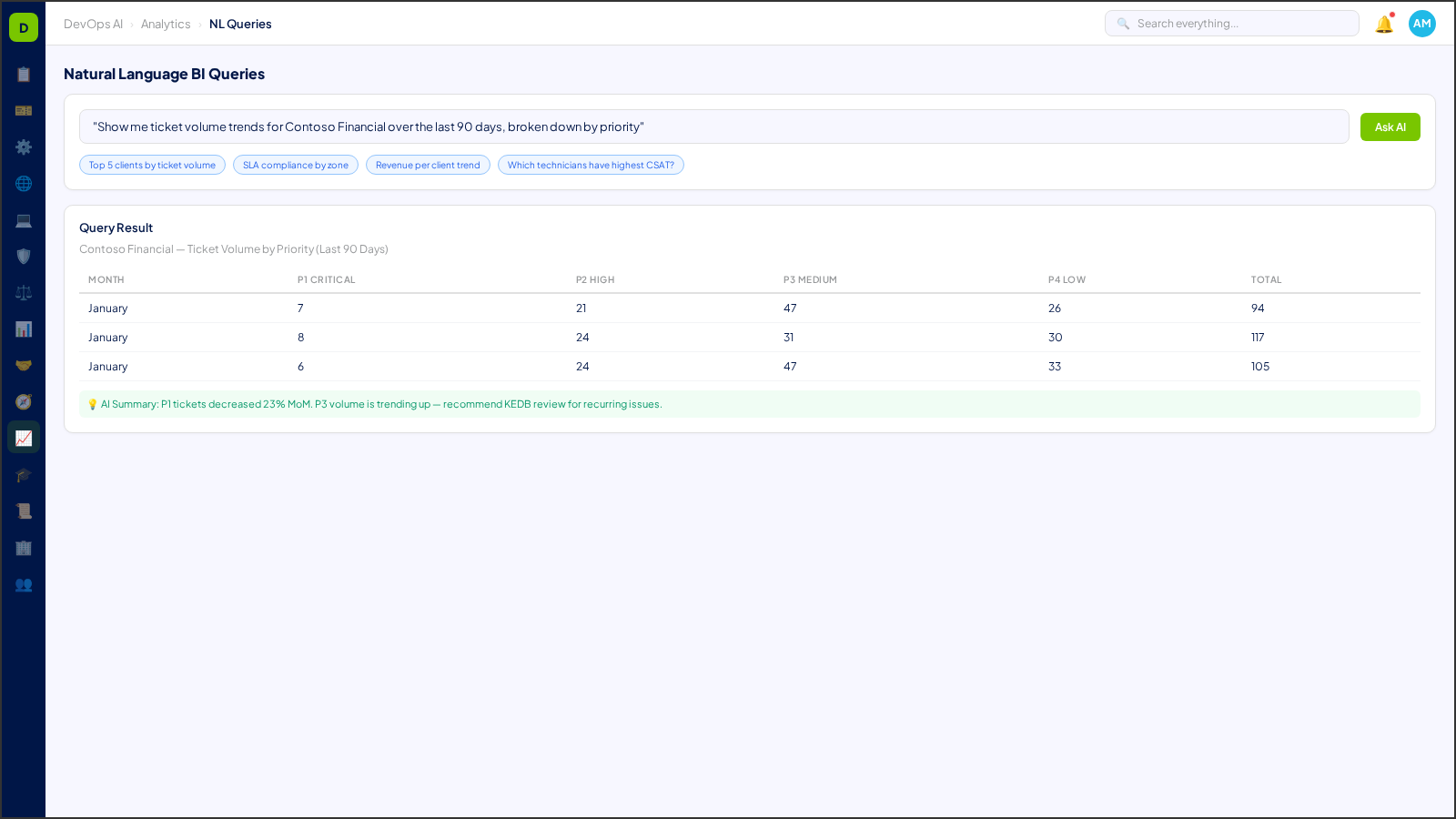Image resolution: width=1456 pixels, height=819 pixels.
Task: Click the 'Search everything' field
Action: (x=1231, y=23)
